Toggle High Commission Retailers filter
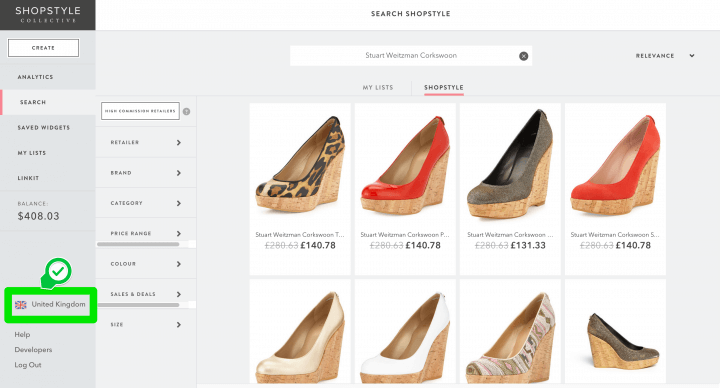 tap(140, 111)
